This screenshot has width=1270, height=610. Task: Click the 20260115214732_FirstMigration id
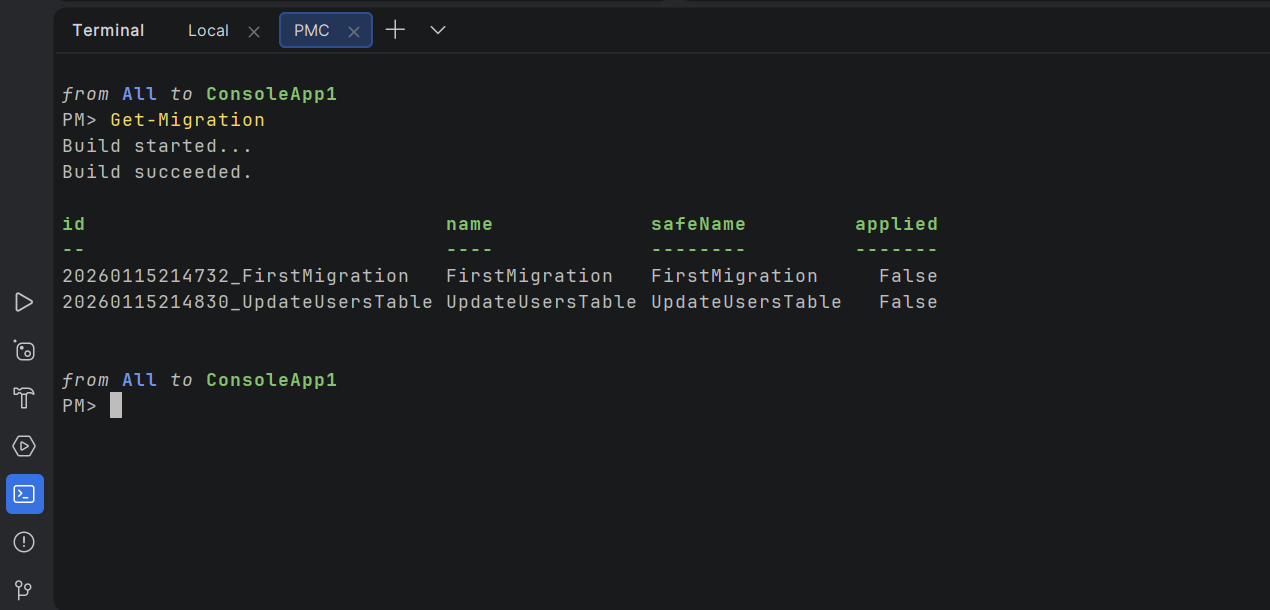[x=235, y=276]
